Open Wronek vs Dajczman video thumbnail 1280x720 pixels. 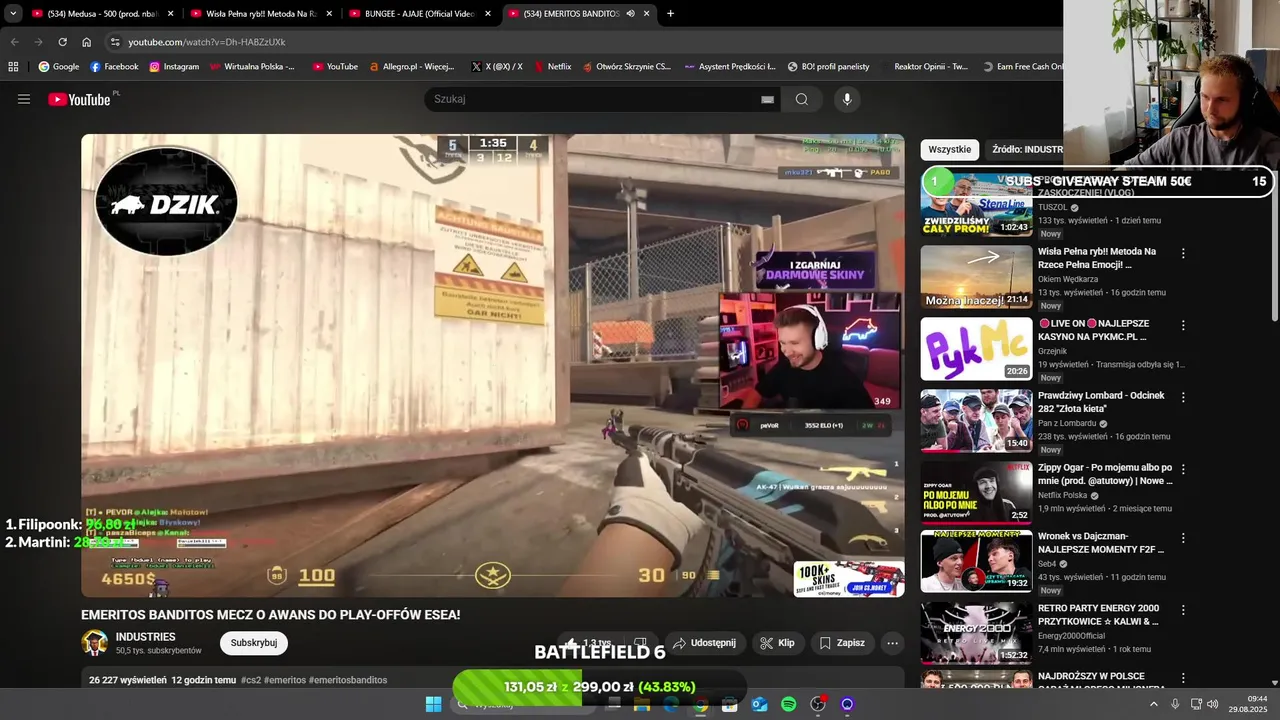point(976,561)
